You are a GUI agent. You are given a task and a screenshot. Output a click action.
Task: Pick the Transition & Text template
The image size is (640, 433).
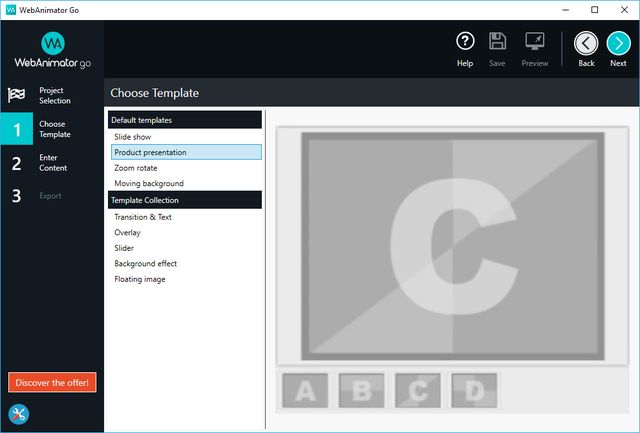(143, 216)
